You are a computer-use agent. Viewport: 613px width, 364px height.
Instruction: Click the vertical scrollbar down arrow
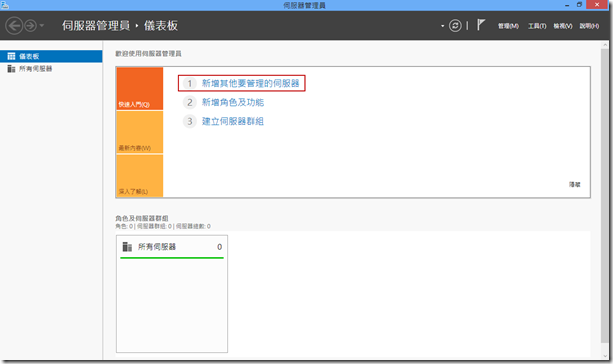pos(605,356)
